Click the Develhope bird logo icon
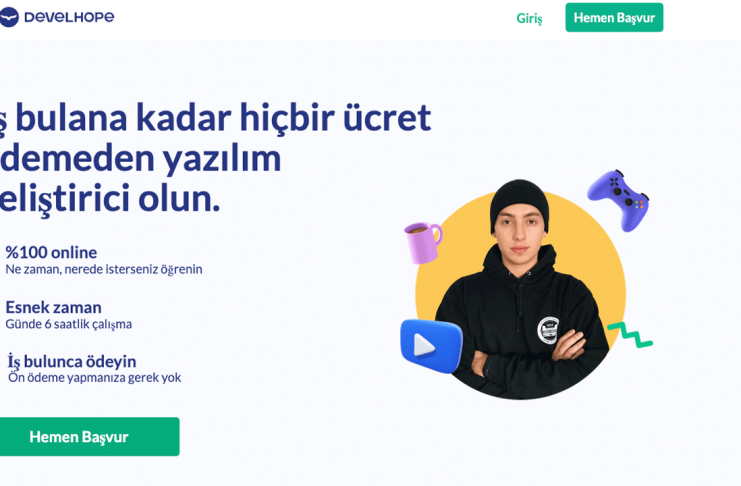 coord(9,17)
